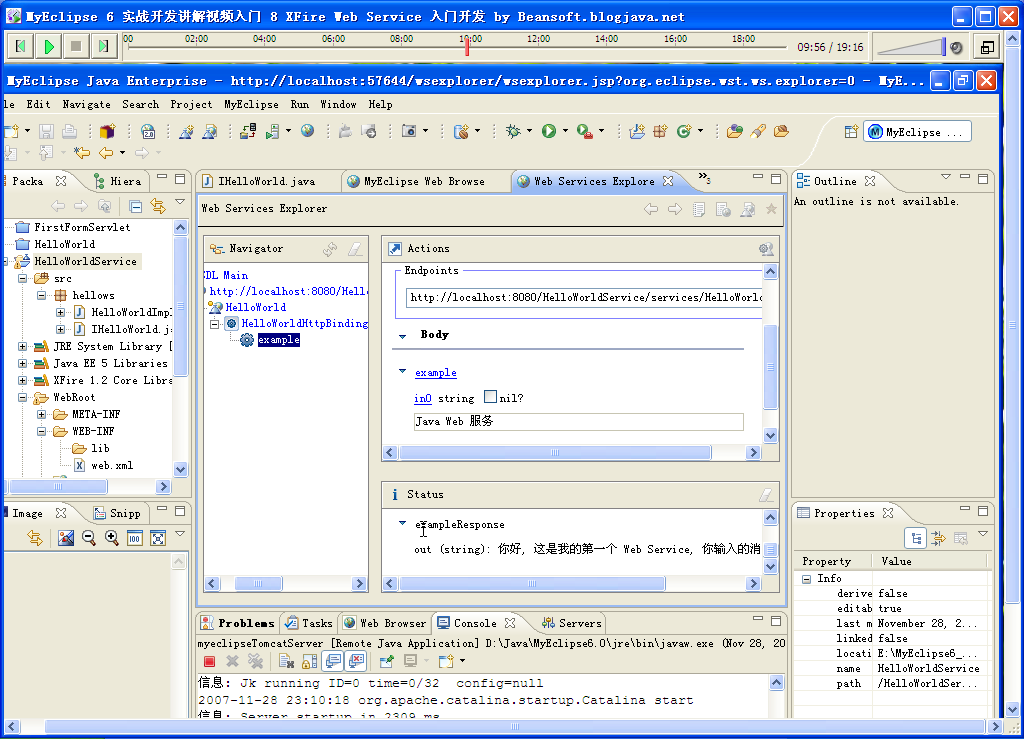The height and width of the screenshot is (739, 1024).
Task: Click the video player Stop button
Action: pos(76,46)
